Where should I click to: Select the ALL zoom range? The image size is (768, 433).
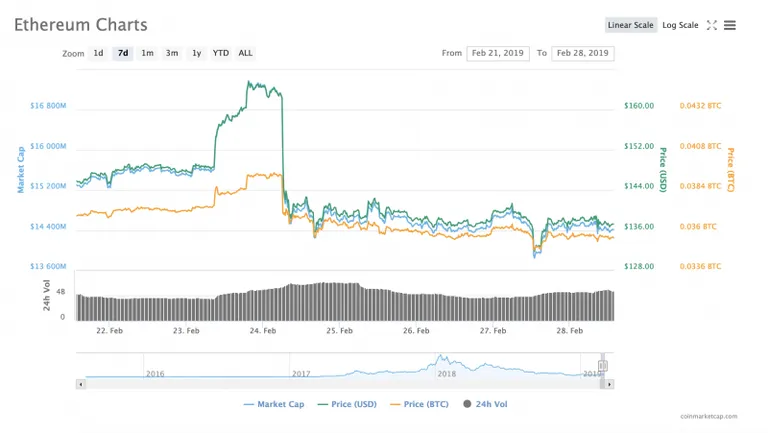click(x=245, y=53)
